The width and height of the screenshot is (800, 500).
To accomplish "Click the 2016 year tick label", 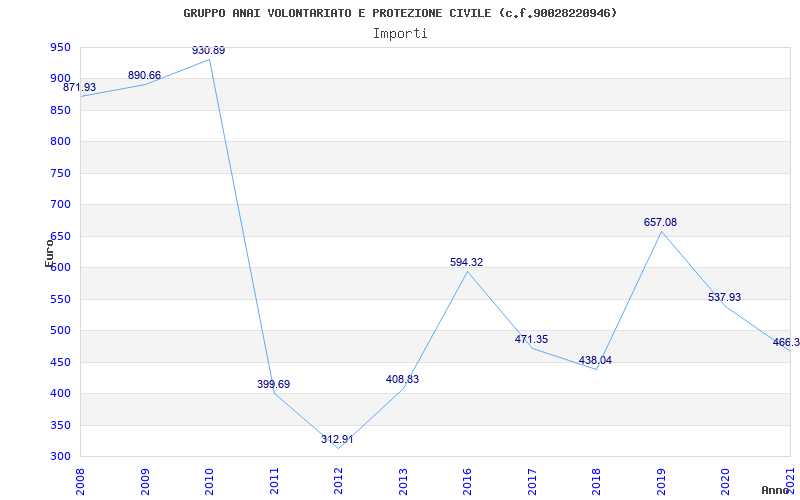I will (467, 477).
